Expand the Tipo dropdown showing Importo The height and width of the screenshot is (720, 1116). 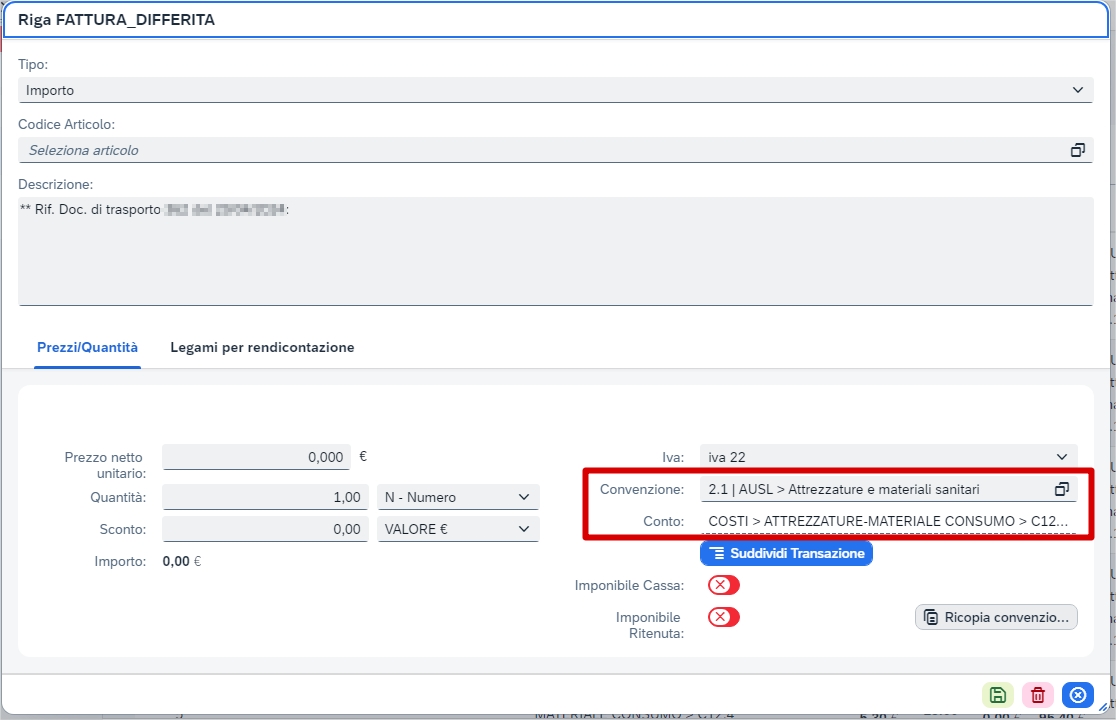coord(555,90)
